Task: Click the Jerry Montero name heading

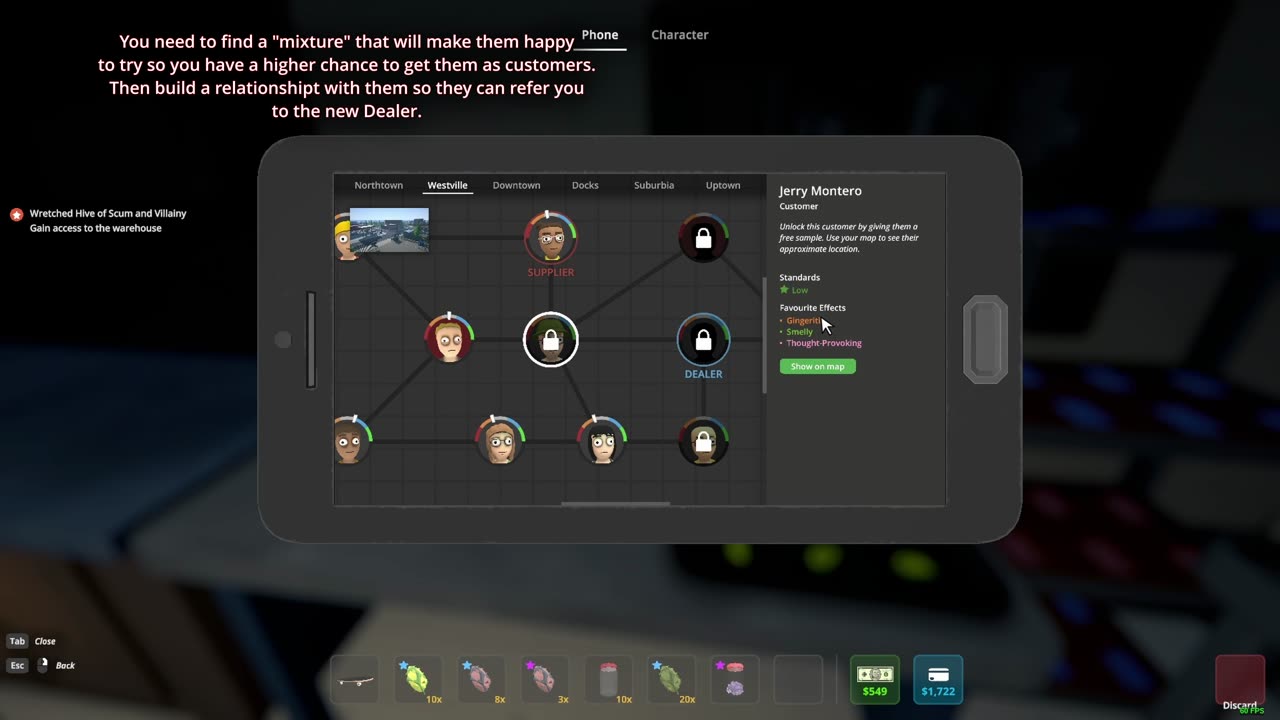Action: [x=820, y=191]
